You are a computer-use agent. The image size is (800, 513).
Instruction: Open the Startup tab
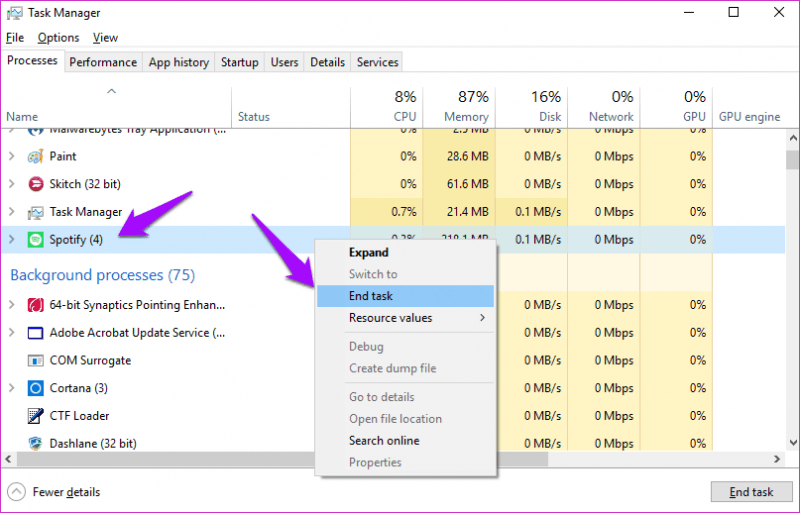[239, 62]
